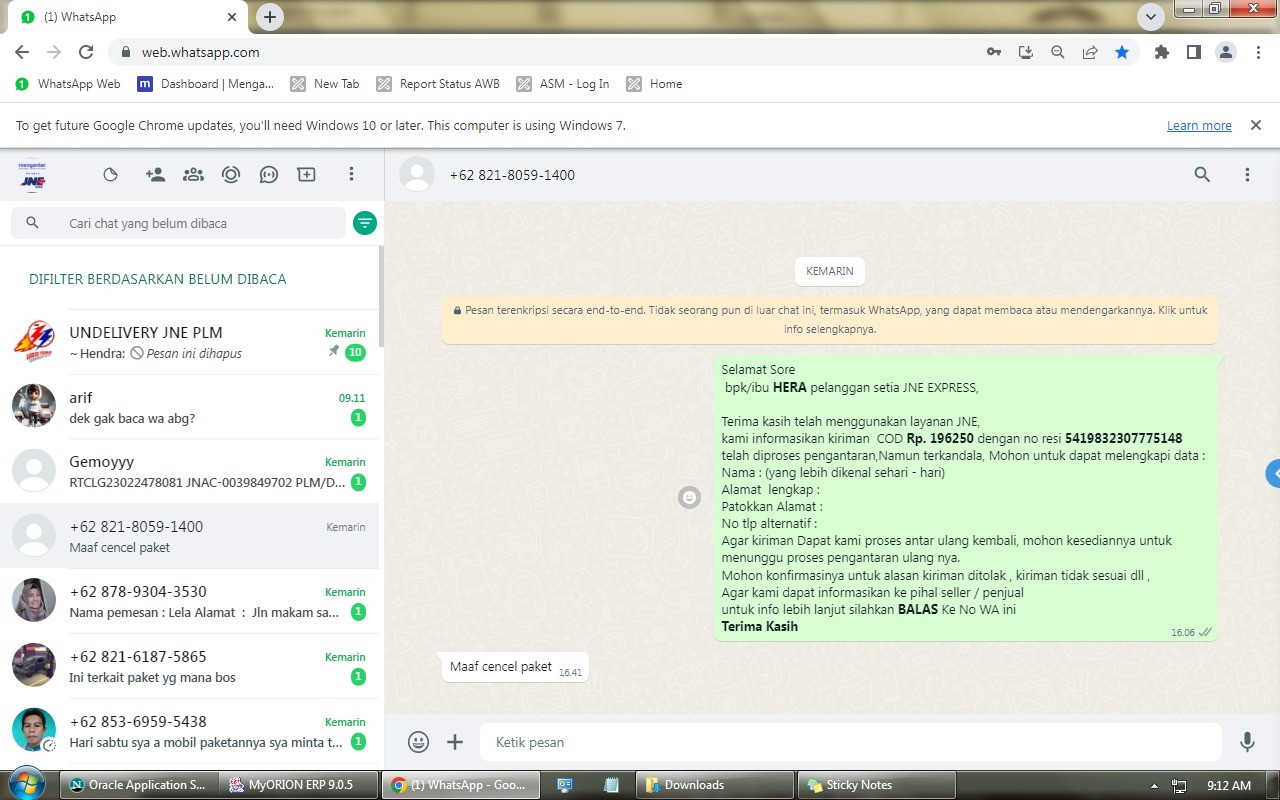Image resolution: width=1280 pixels, height=800 pixels.
Task: Open Sticky Notes from the taskbar
Action: pos(878,785)
